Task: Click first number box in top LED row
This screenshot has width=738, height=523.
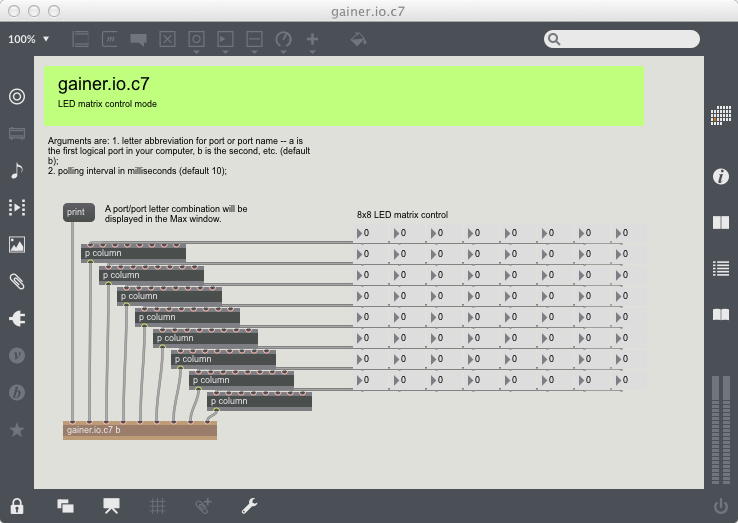Action: [371, 233]
